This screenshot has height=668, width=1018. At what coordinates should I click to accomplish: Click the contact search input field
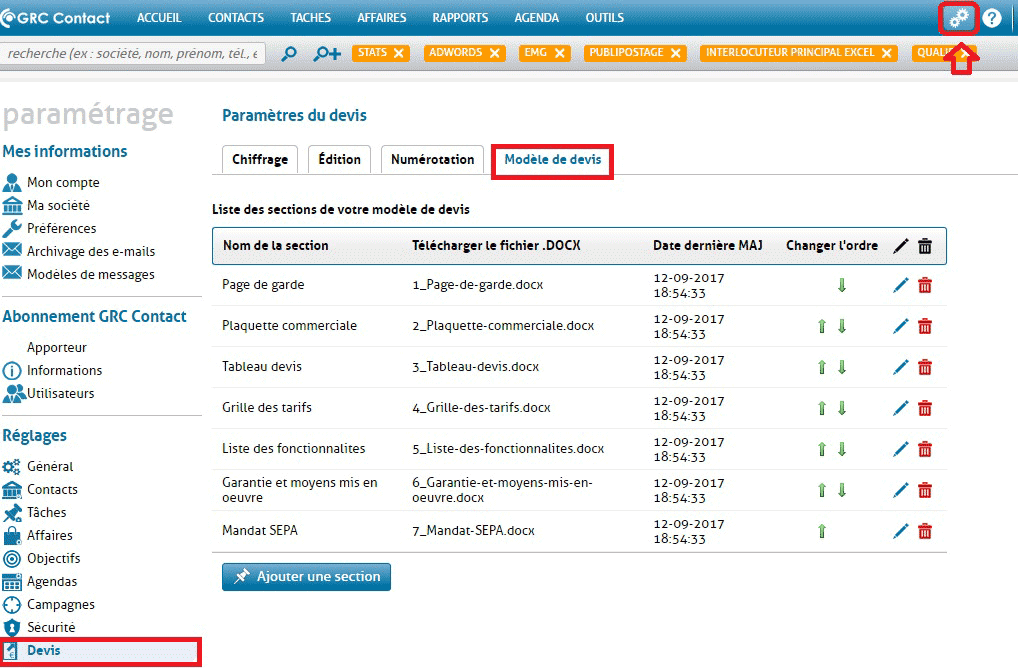pos(133,54)
